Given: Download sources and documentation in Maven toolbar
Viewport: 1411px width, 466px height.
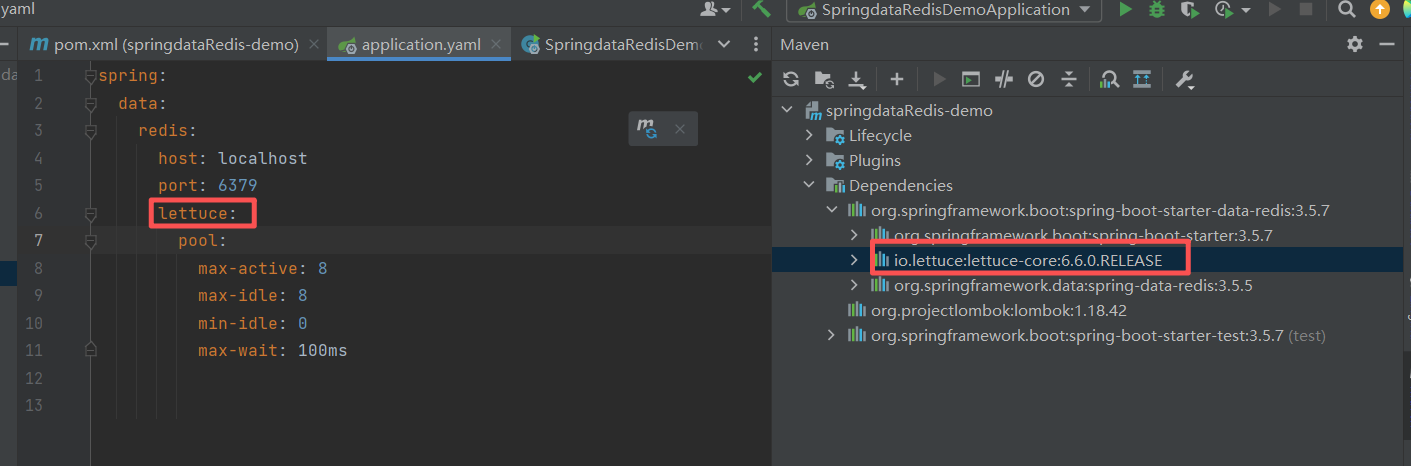Looking at the screenshot, I should click(x=857, y=79).
